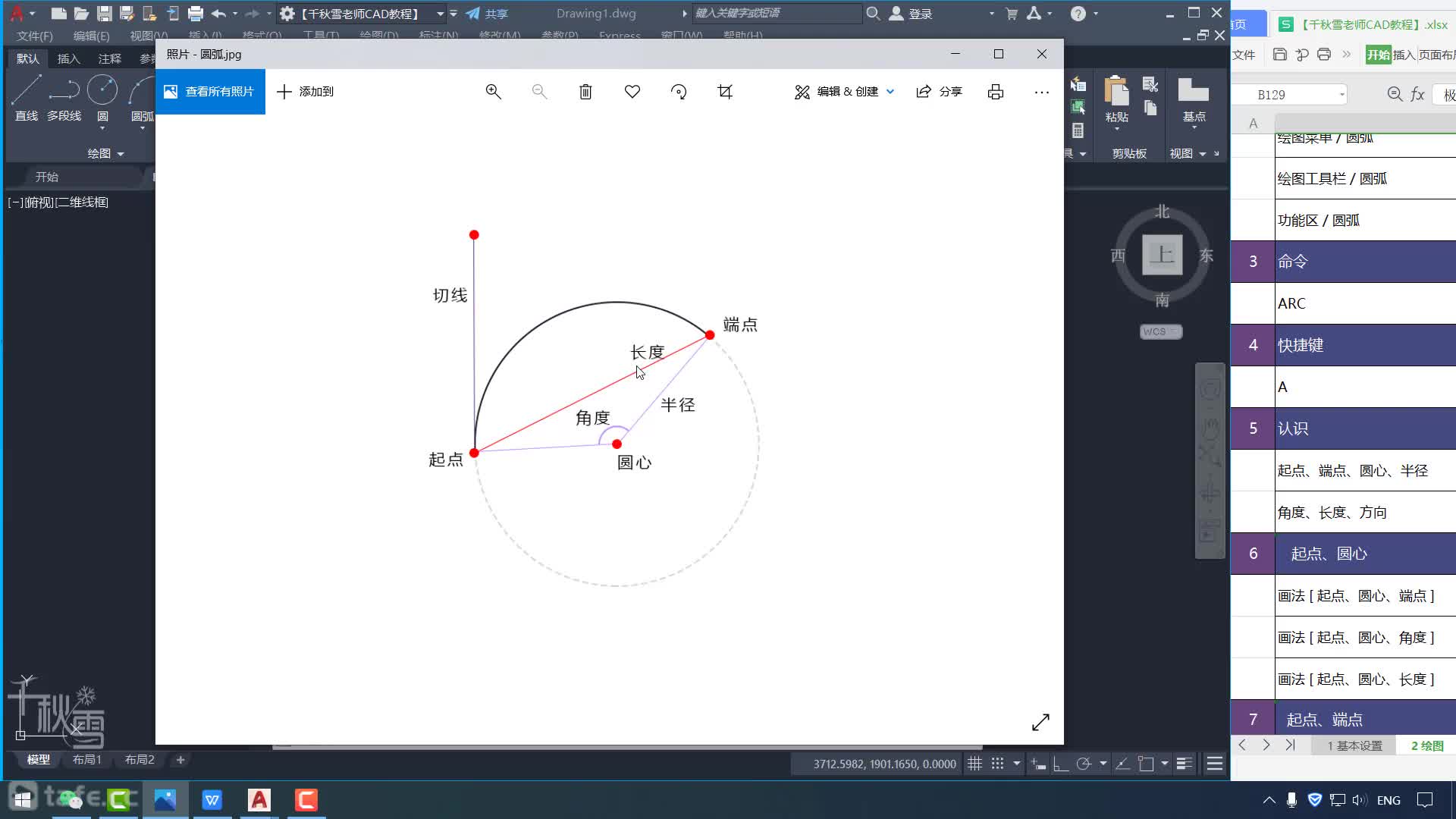Expand the Edit & Create dropdown

pyautogui.click(x=890, y=92)
